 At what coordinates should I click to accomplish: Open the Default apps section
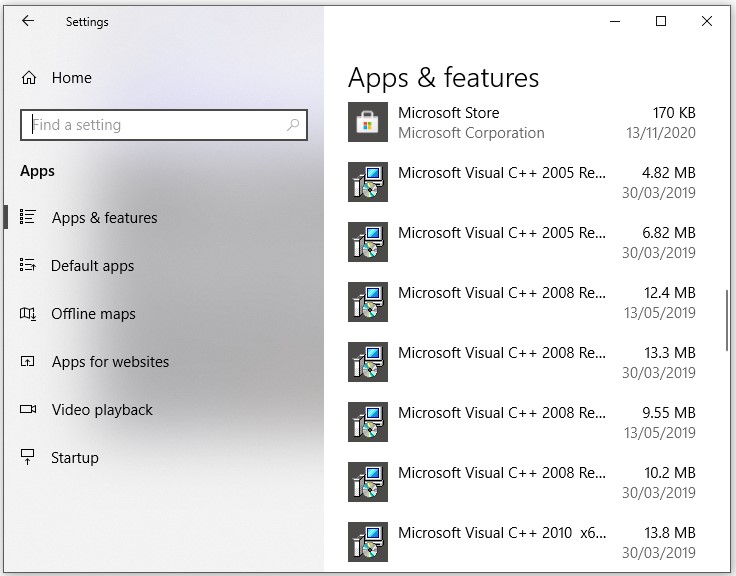click(163, 265)
